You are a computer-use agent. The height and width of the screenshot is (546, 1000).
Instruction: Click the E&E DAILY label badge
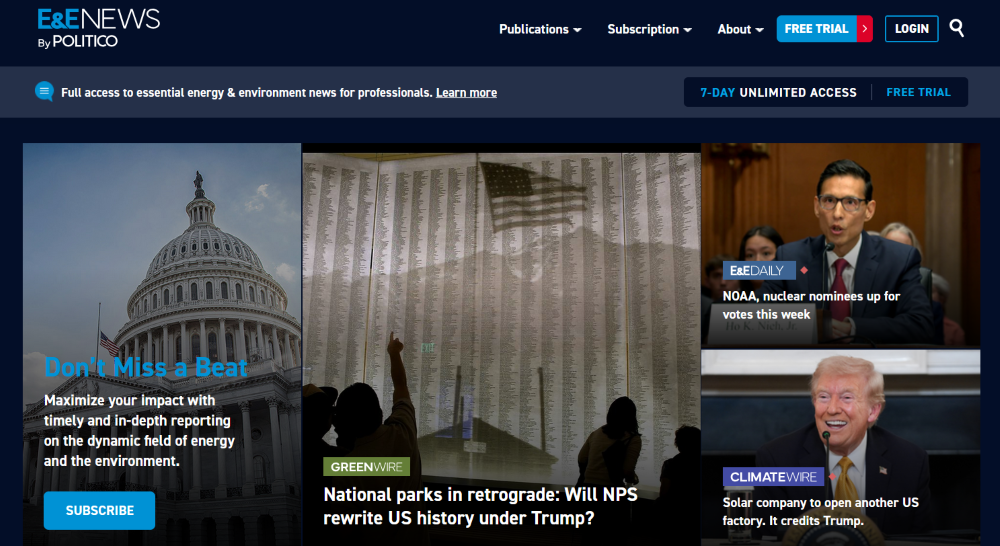[758, 270]
